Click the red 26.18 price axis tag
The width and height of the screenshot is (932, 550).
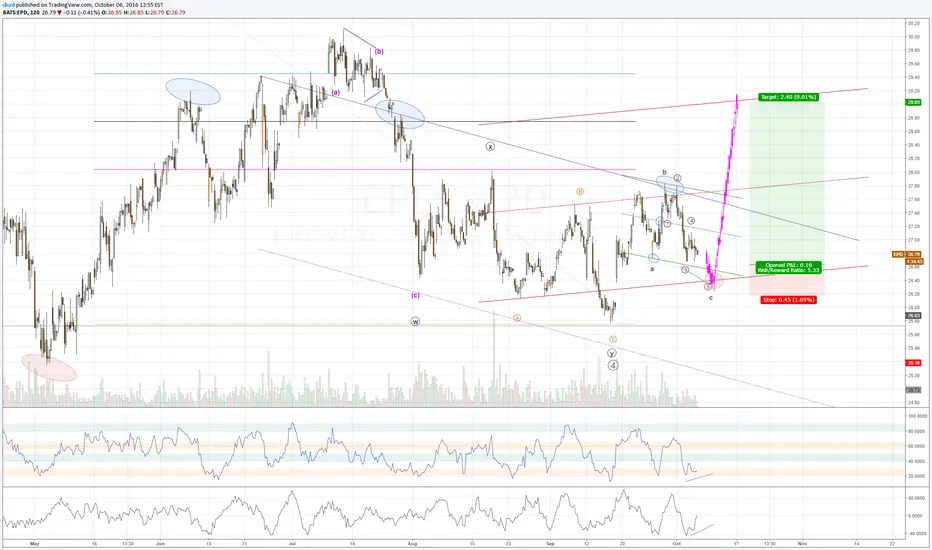[x=912, y=363]
